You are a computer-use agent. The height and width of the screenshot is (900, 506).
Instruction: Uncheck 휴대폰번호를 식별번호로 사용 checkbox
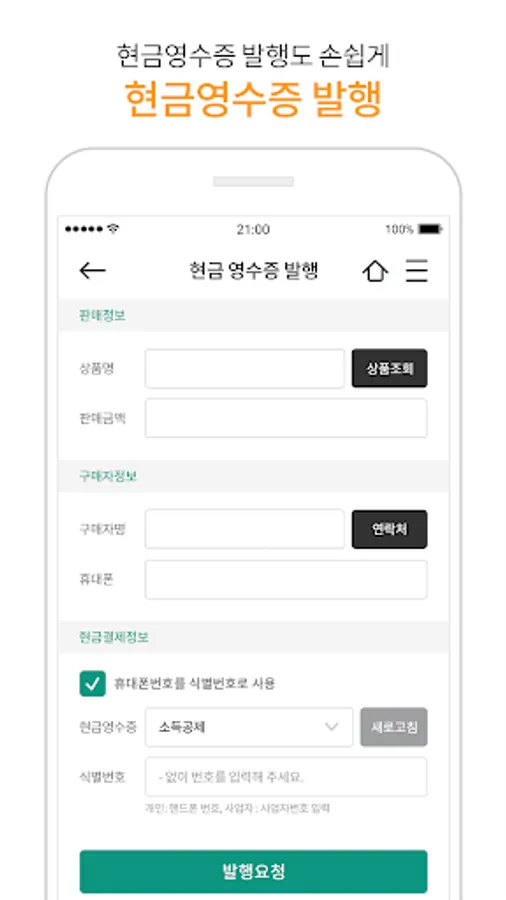[x=92, y=684]
